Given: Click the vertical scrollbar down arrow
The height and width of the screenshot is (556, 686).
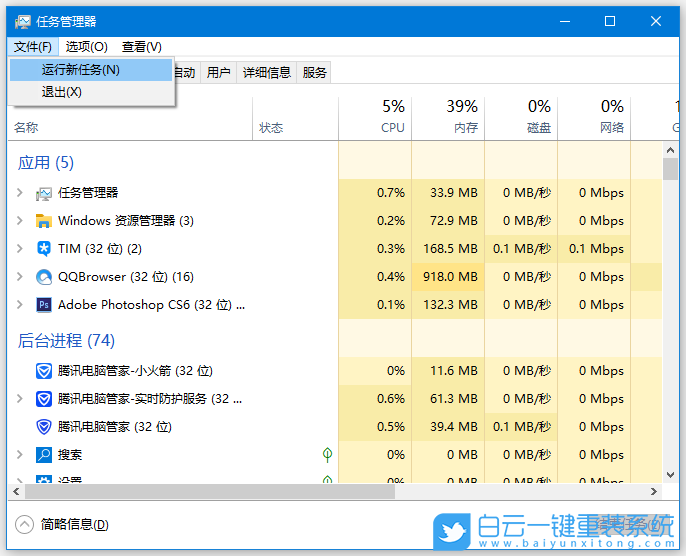Looking at the screenshot, I should click(670, 475).
